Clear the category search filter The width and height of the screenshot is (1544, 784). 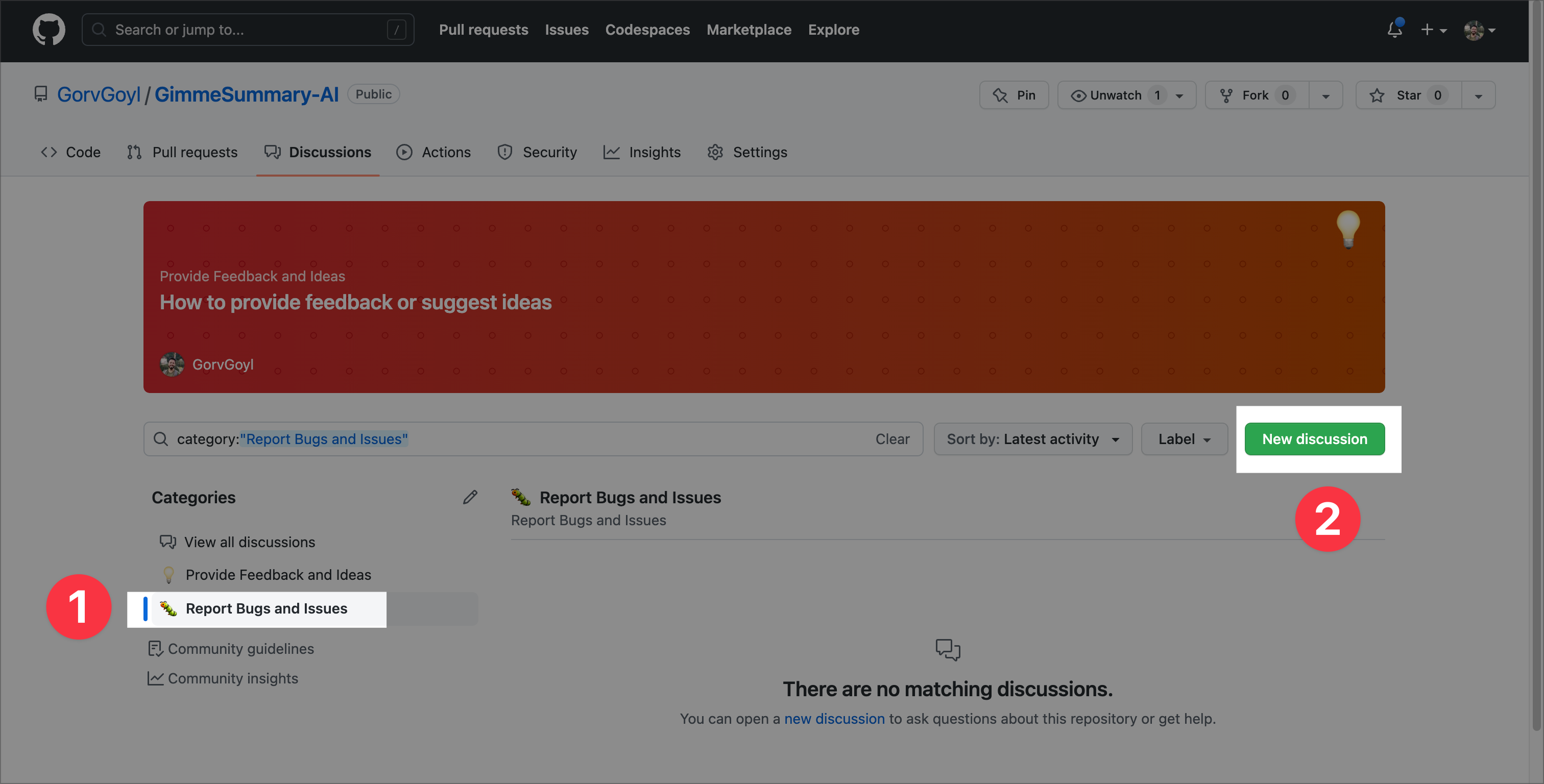point(892,439)
